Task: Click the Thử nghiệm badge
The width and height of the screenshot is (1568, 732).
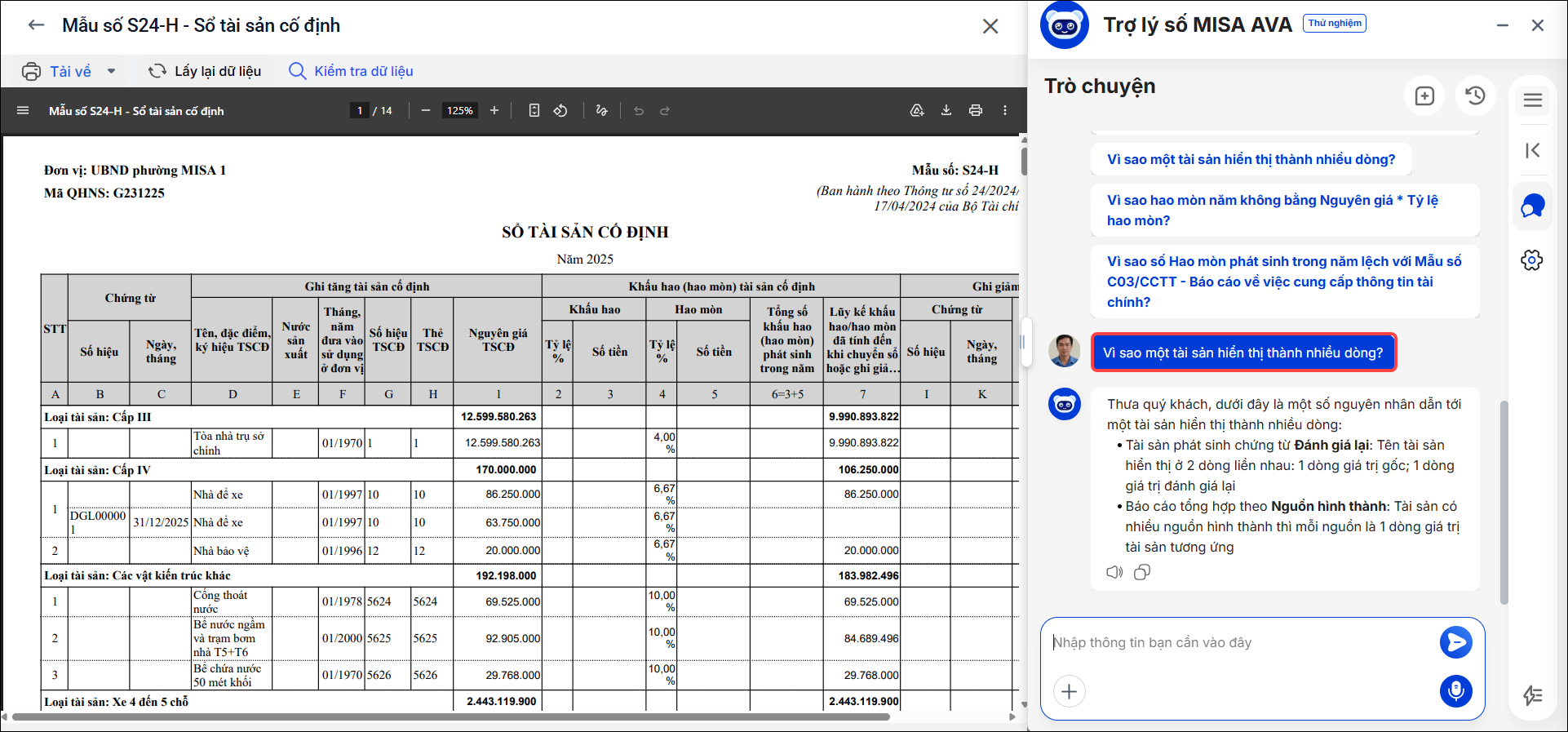Action: click(x=1335, y=23)
